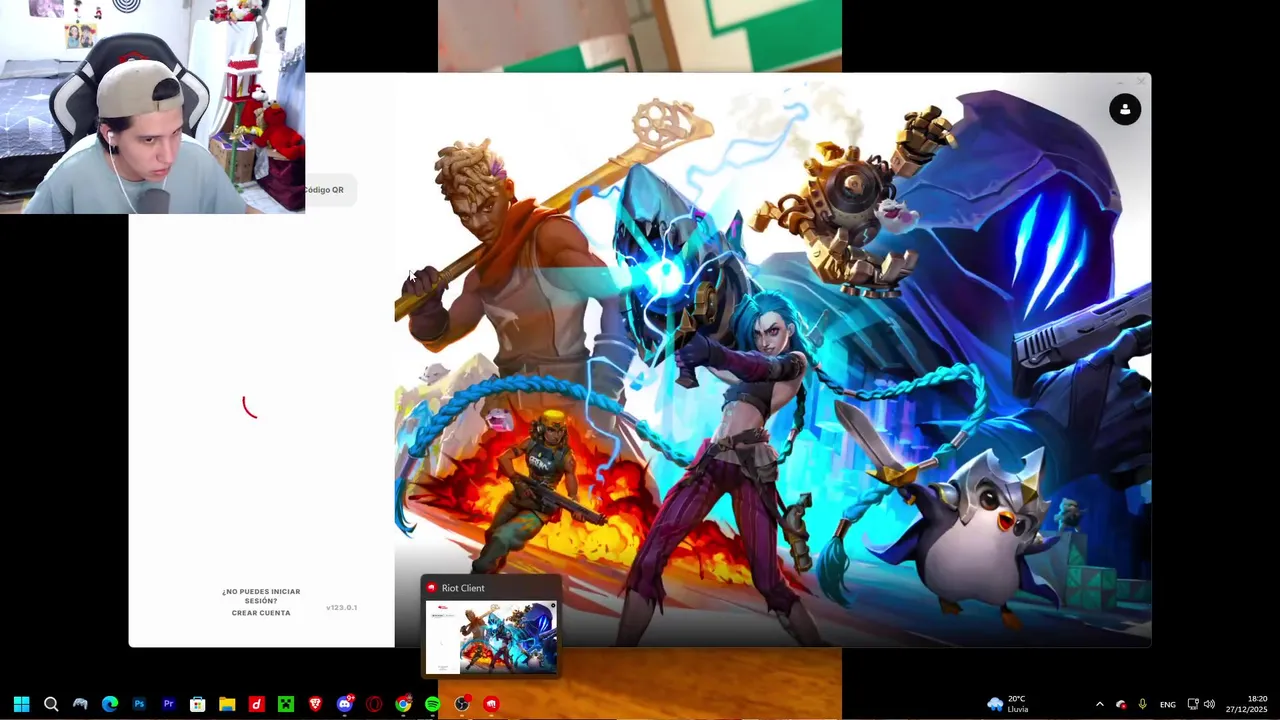Open the game controller app in taskbar
Screen dimensions: 1280x720
[x=80, y=704]
